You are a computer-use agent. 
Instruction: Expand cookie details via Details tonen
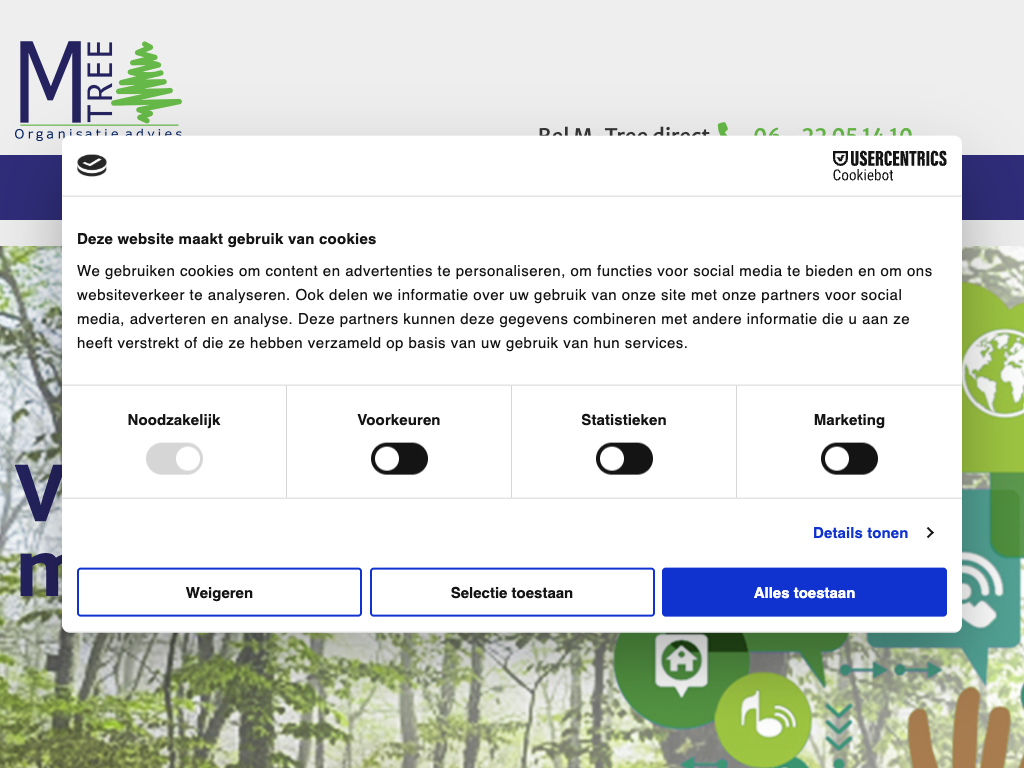point(860,533)
